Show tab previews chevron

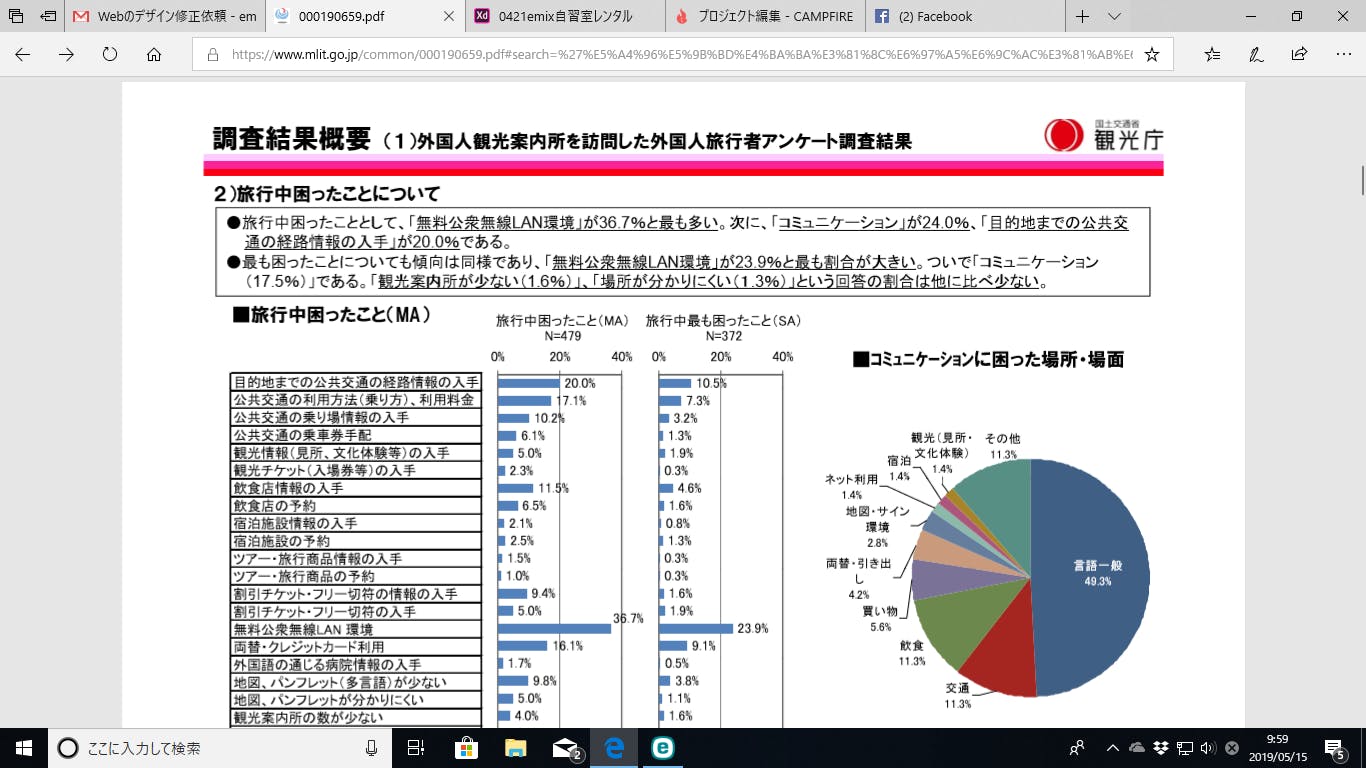(x=1115, y=16)
